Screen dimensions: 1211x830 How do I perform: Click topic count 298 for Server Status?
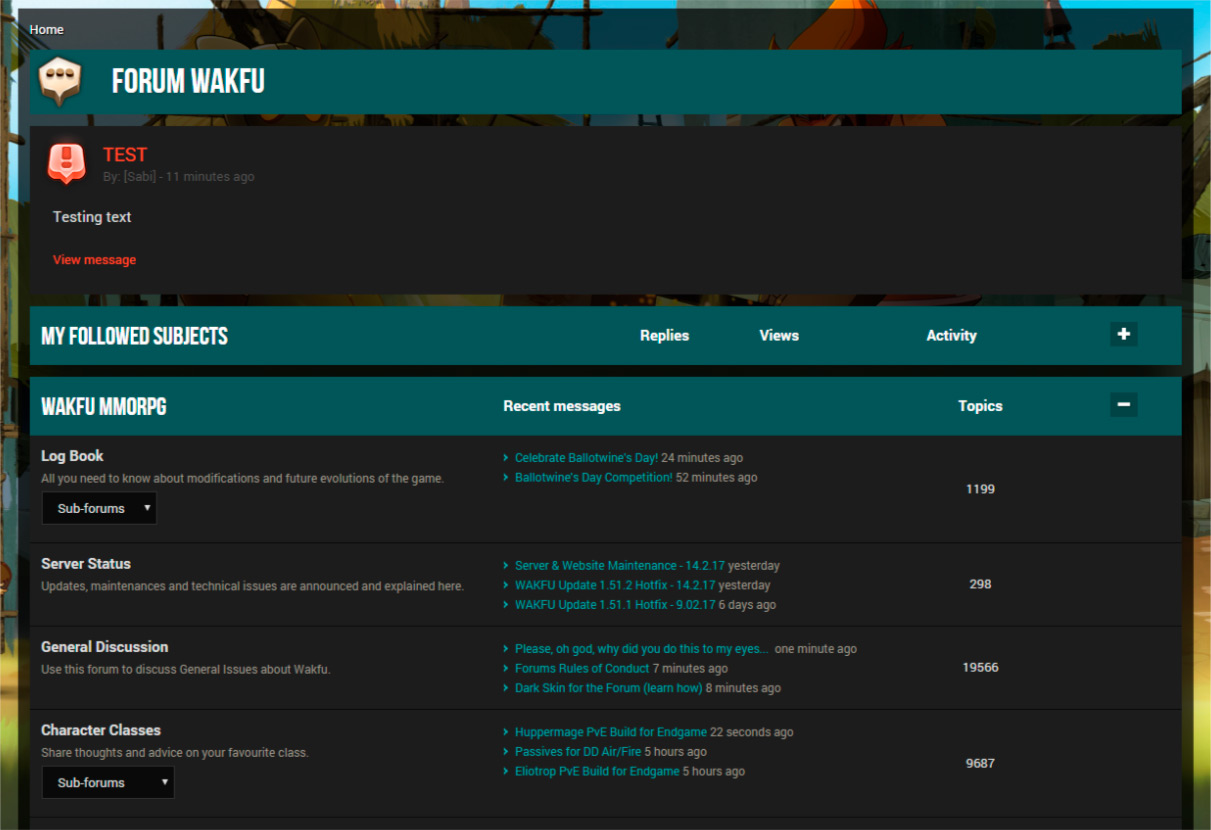pyautogui.click(x=980, y=584)
